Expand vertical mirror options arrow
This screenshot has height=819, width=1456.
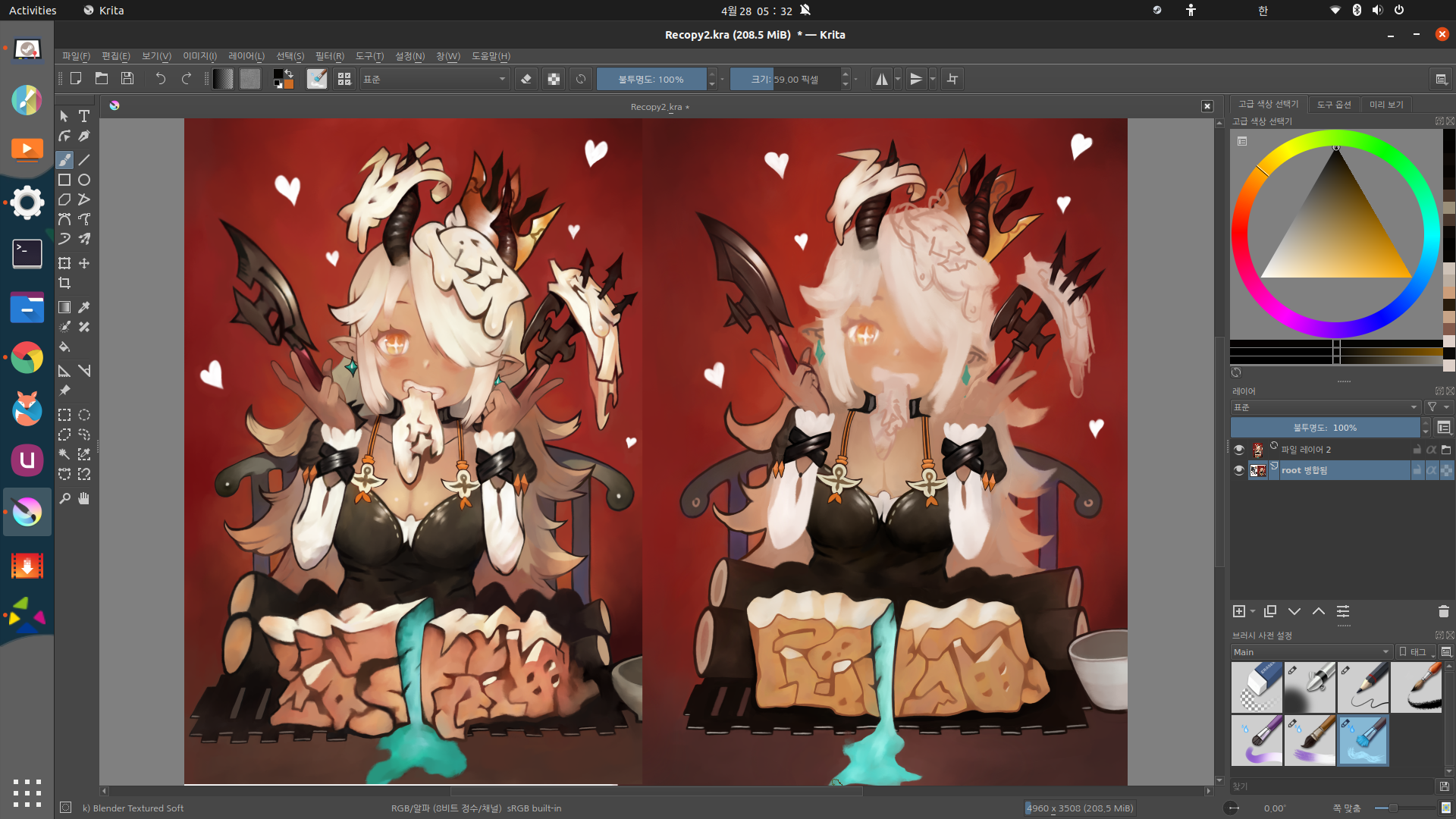(933, 79)
